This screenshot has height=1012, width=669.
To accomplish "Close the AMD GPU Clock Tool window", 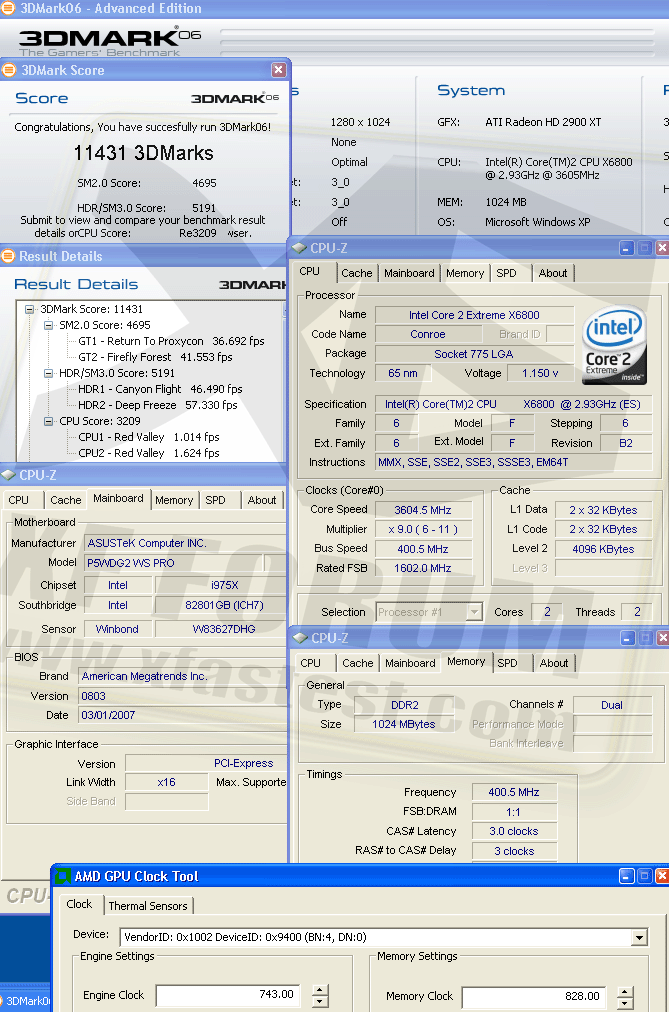I will (x=662, y=876).
